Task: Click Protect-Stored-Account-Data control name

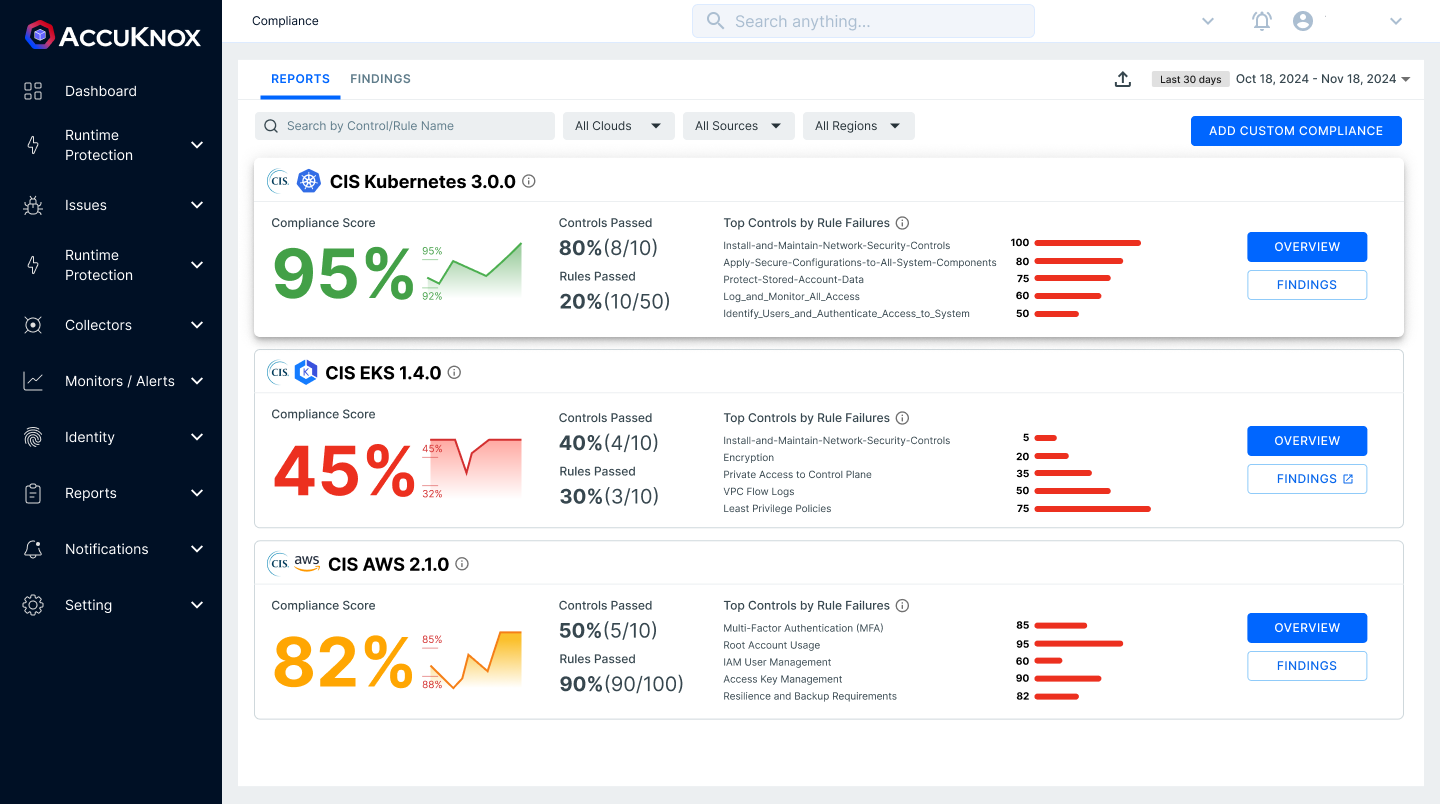Action: click(x=793, y=280)
